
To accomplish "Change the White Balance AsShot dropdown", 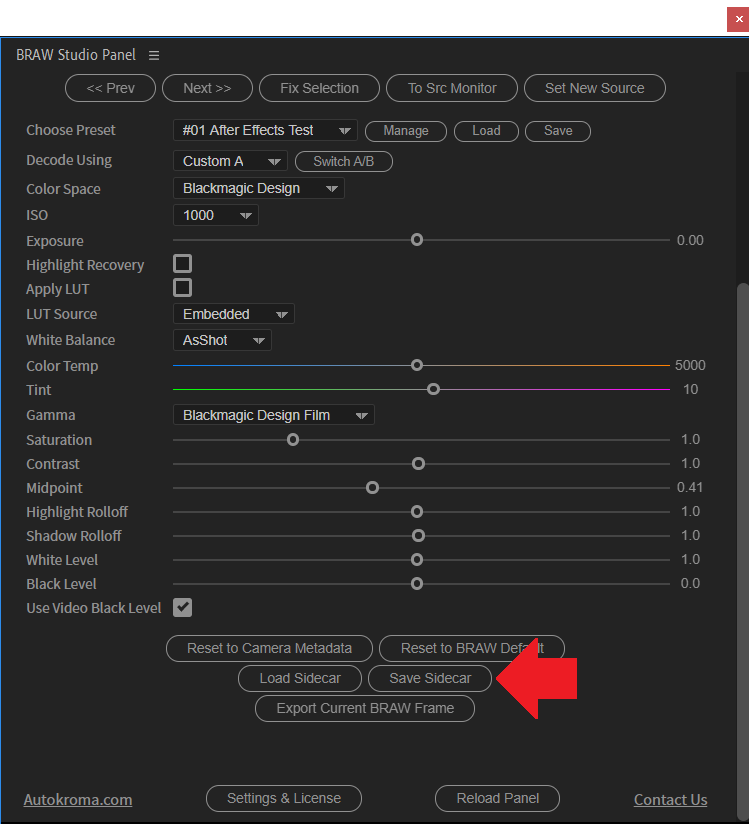I will [x=222, y=340].
